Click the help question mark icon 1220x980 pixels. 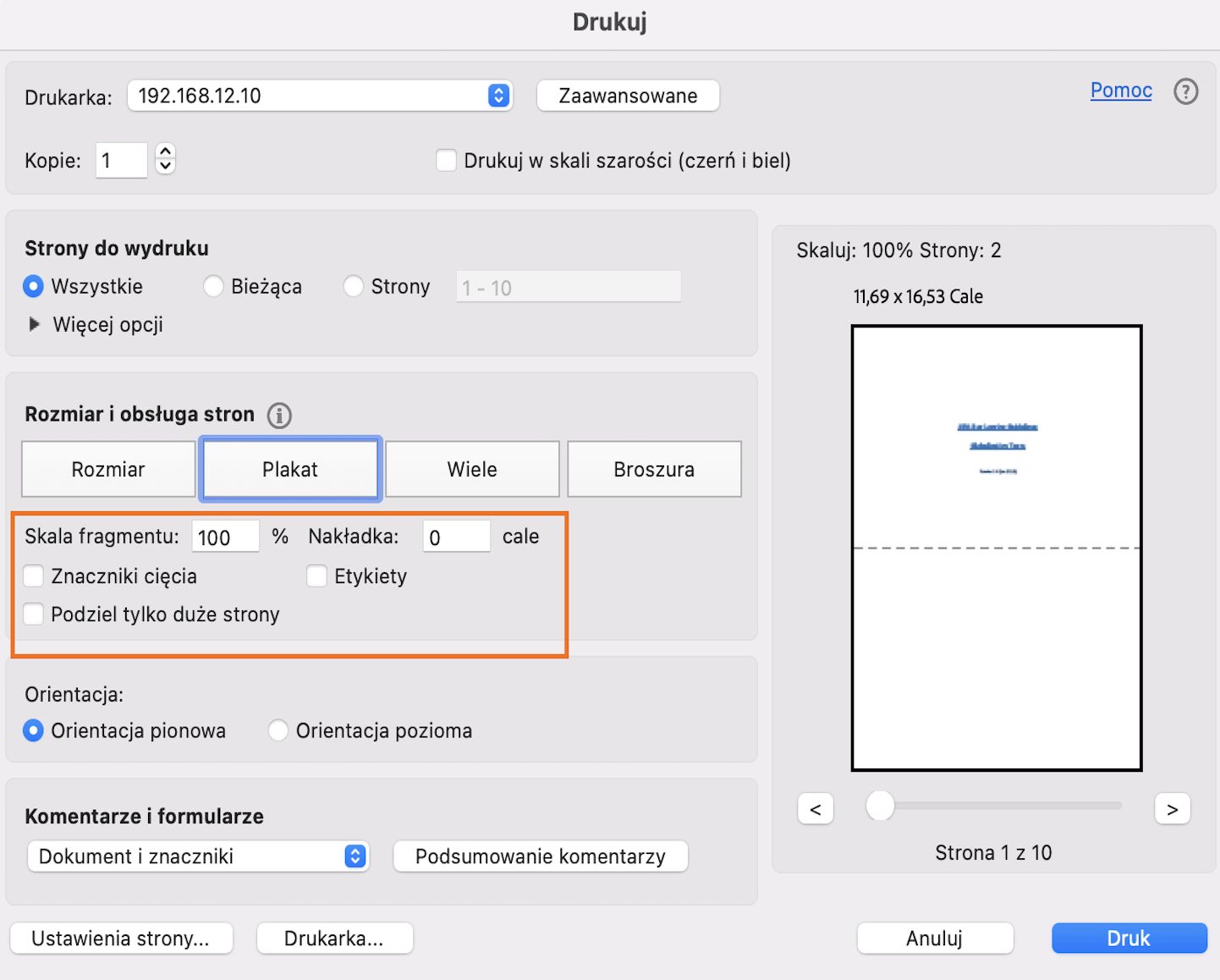[1185, 91]
